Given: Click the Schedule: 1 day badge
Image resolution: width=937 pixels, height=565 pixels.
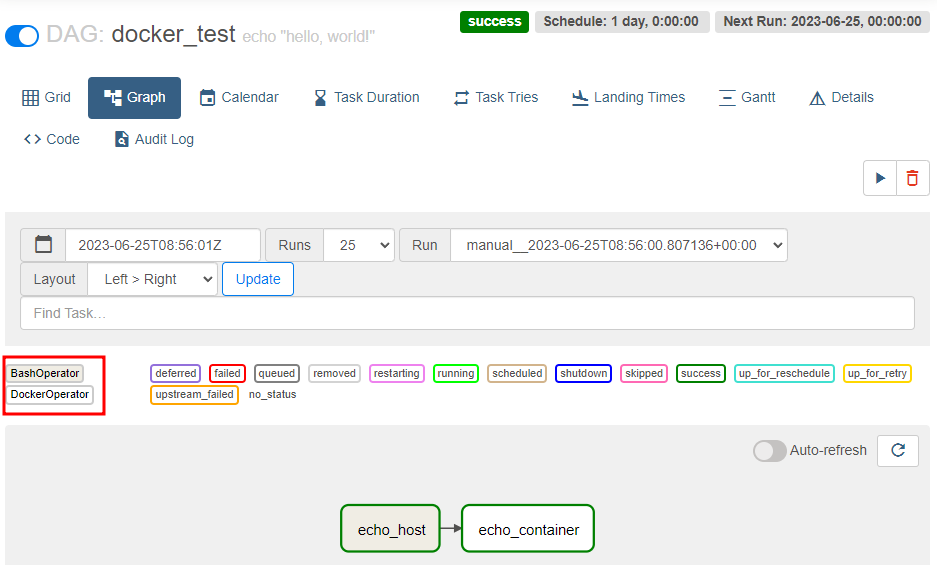Looking at the screenshot, I should [621, 22].
